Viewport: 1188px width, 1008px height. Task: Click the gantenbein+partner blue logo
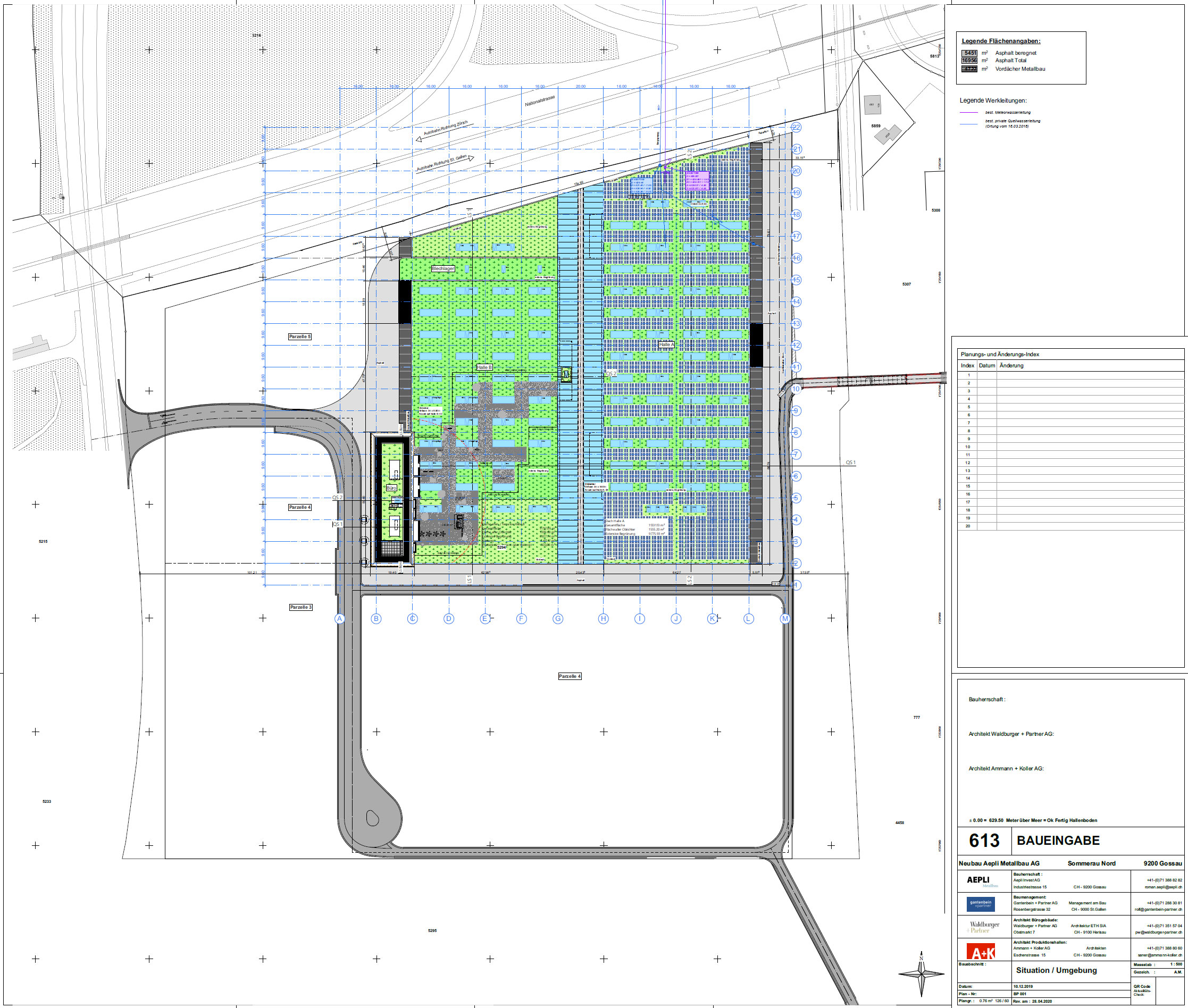click(981, 904)
